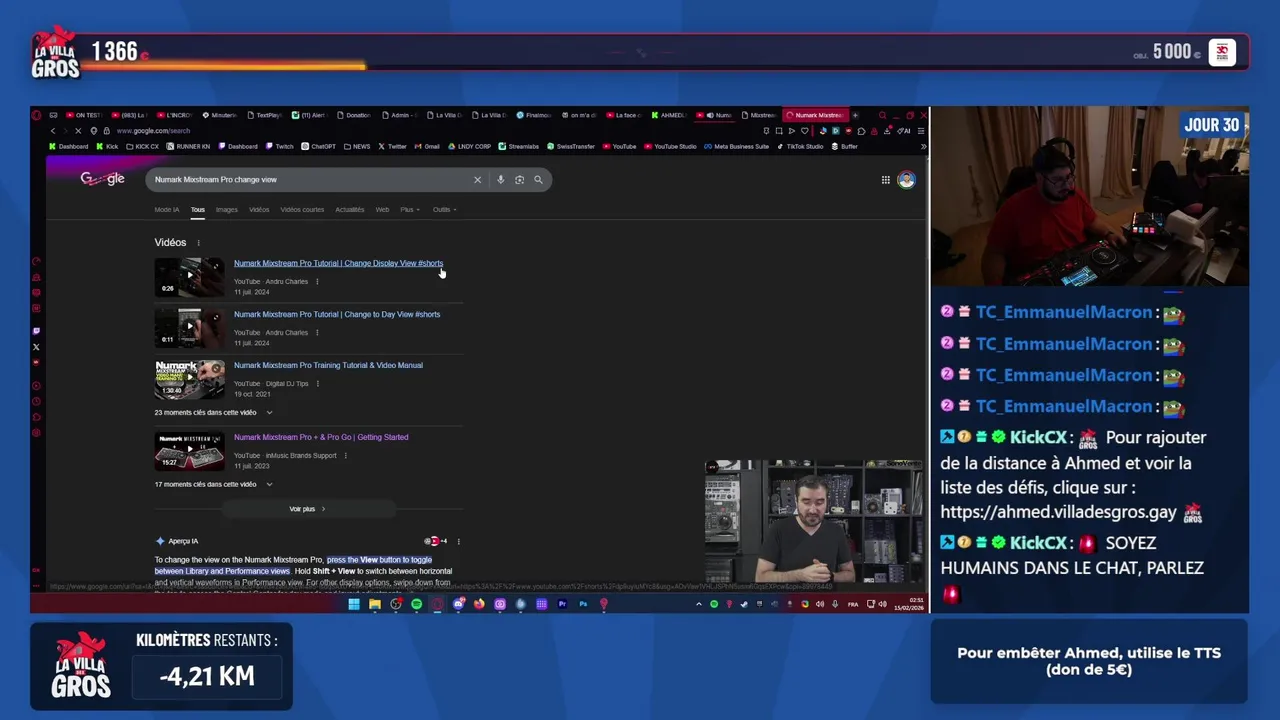
Task: Open the Twitch bookmark
Action: click(x=280, y=147)
